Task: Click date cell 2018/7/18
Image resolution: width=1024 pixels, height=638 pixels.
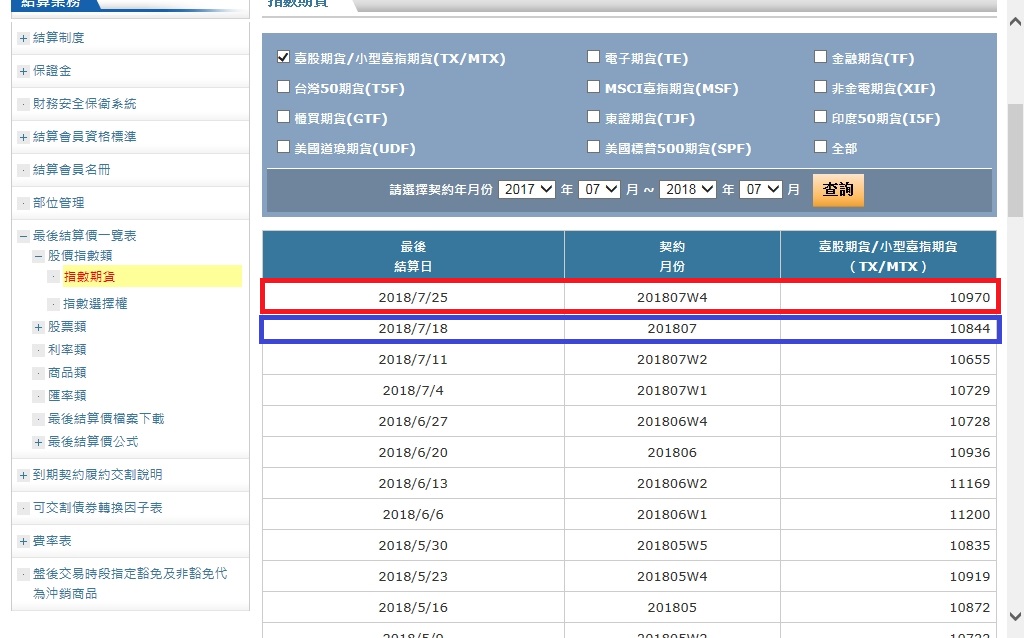Action: (413, 328)
